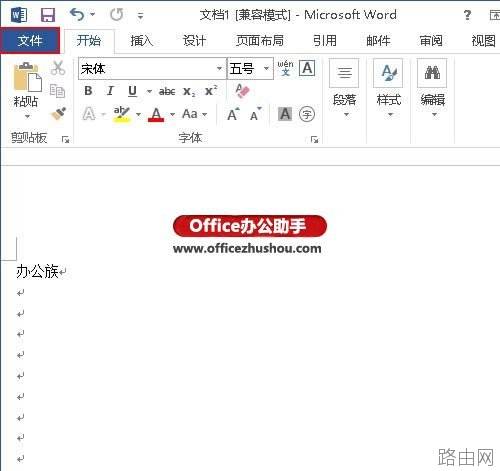This screenshot has width=500, height=471.
Task: Expand the 粘贴 paste options arrow
Action: 27,116
